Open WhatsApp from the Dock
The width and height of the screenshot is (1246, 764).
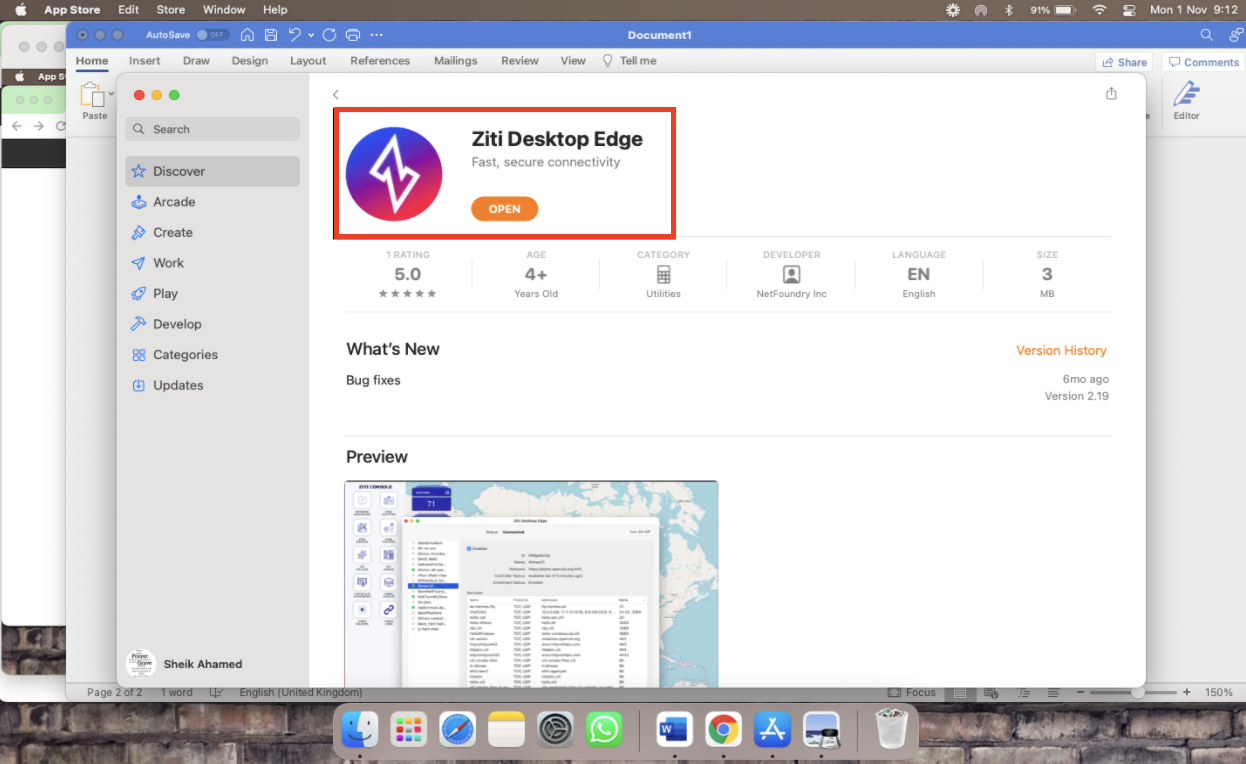tap(604, 729)
